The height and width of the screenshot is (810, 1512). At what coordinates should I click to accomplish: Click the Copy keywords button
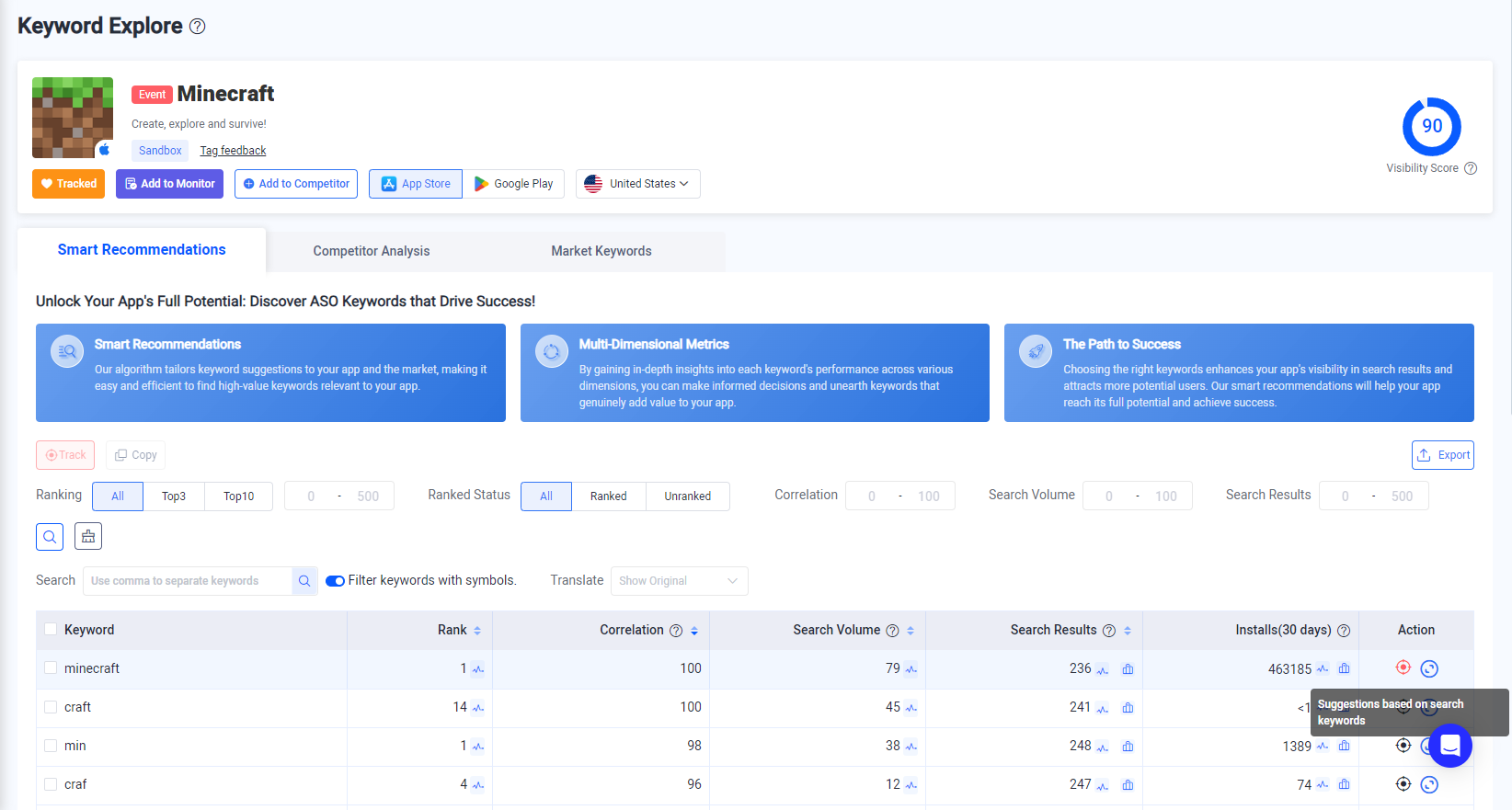135,455
